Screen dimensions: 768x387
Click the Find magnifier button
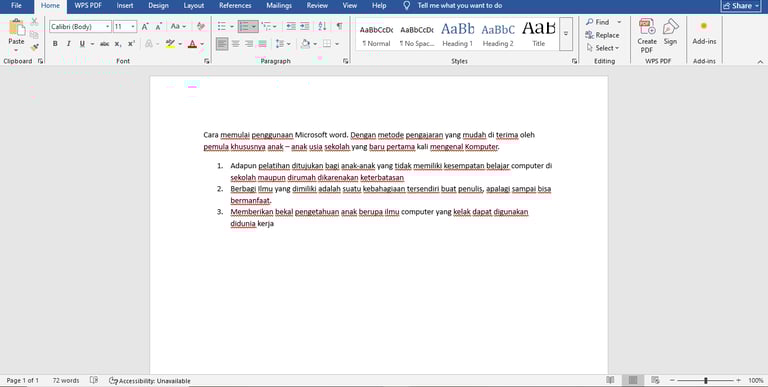coord(598,22)
